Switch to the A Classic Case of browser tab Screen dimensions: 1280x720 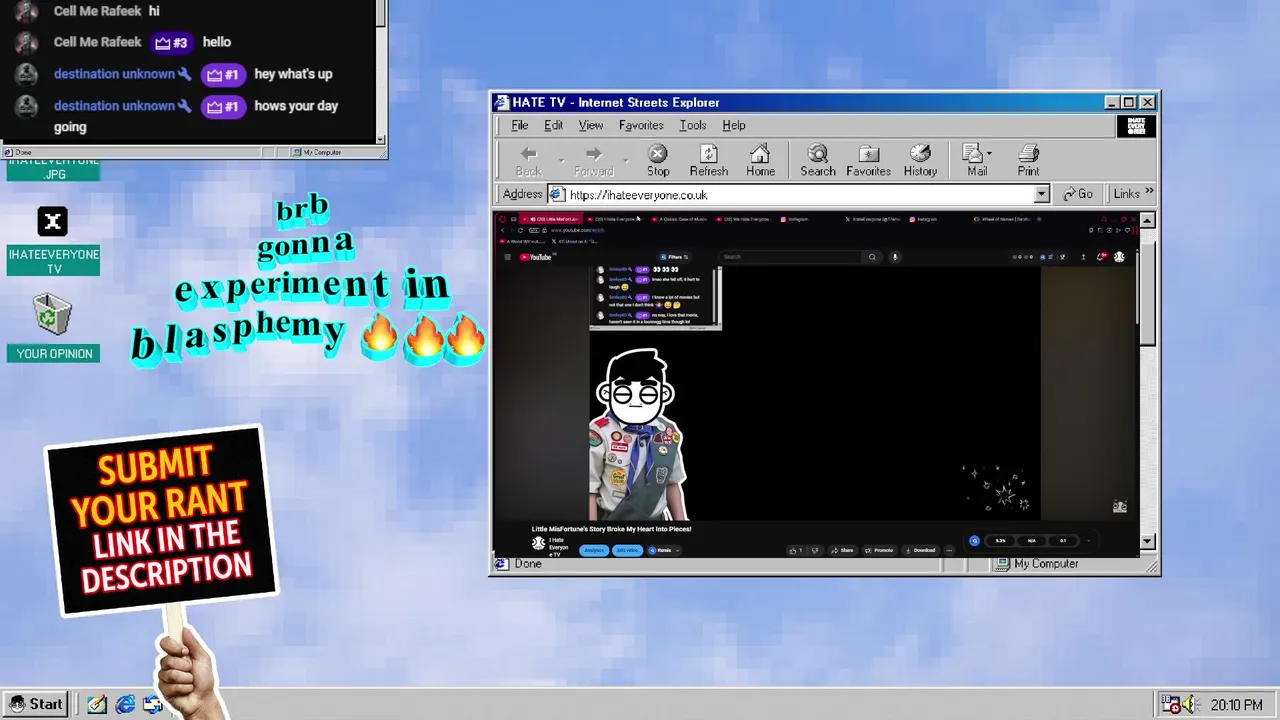[x=679, y=219]
